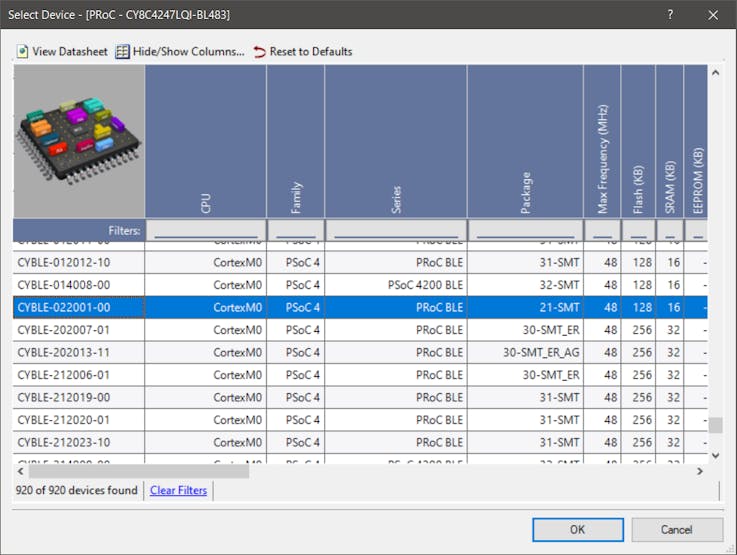This screenshot has height=555, width=737.
Task: Open the Package filter field
Action: [x=525, y=231]
